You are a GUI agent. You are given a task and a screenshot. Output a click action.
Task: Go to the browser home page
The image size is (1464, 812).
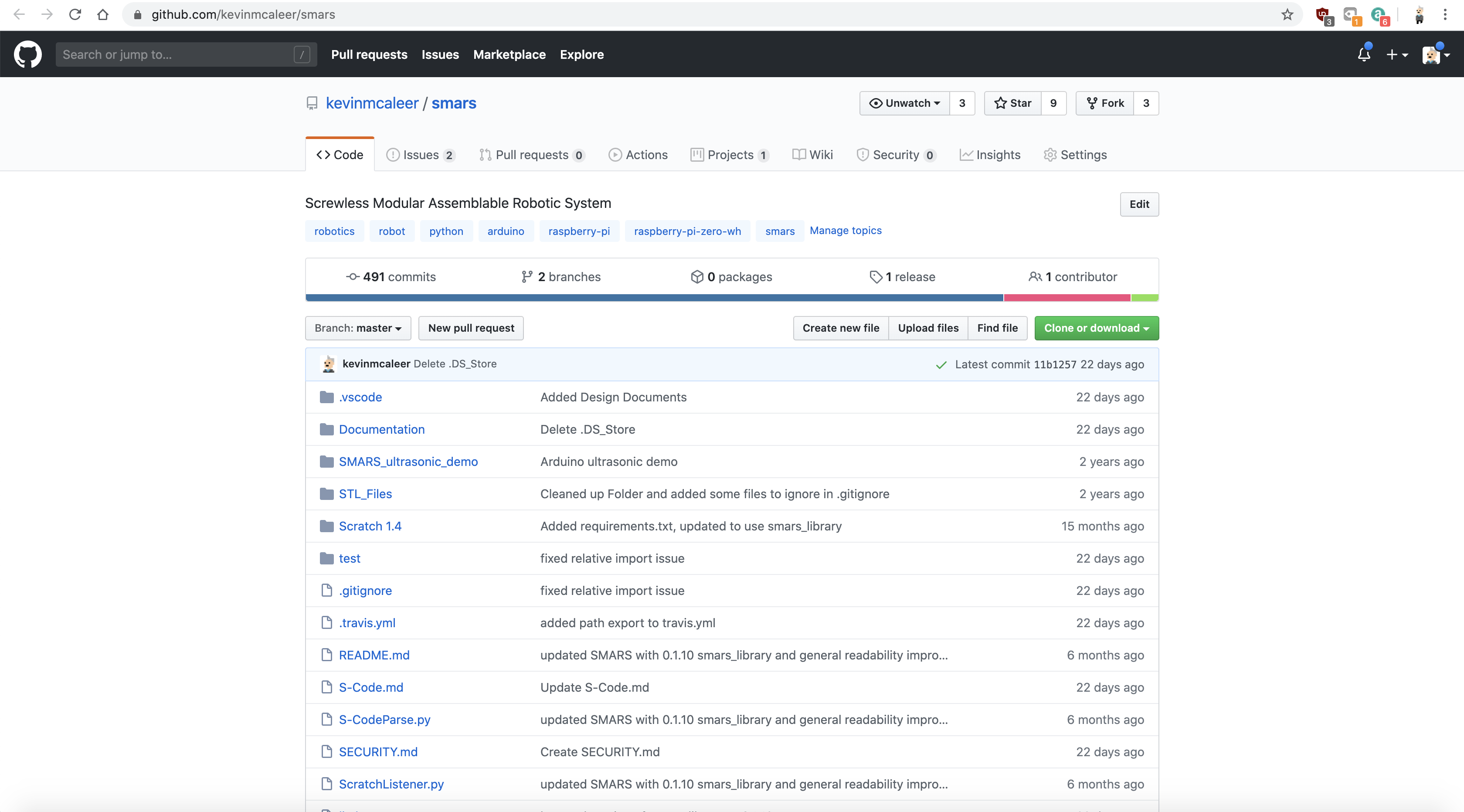(103, 14)
